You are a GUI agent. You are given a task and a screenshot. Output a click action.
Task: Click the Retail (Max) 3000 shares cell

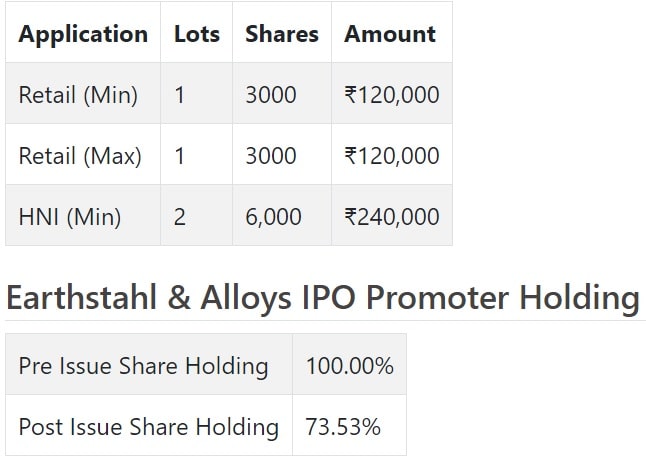click(271, 156)
